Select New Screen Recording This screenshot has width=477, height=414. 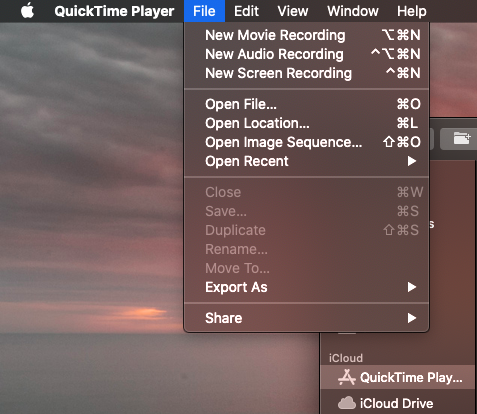pyautogui.click(x=306, y=73)
